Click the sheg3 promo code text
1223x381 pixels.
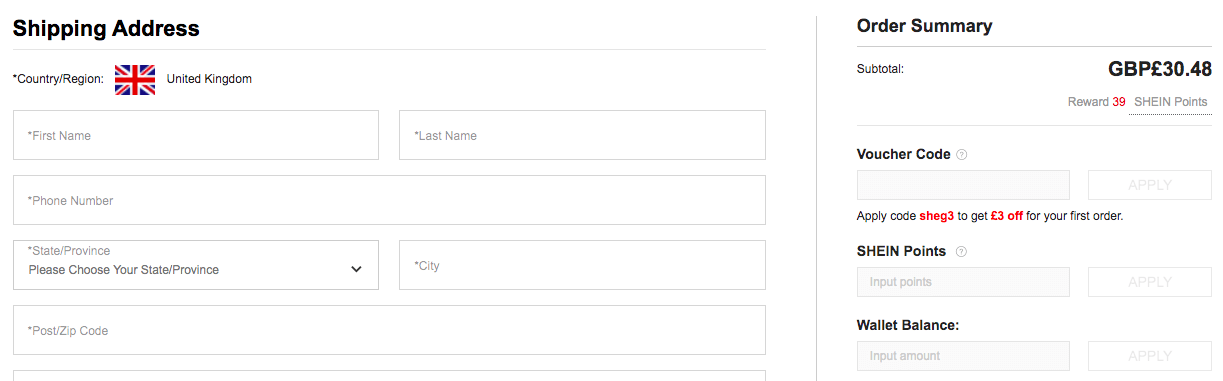(937, 216)
